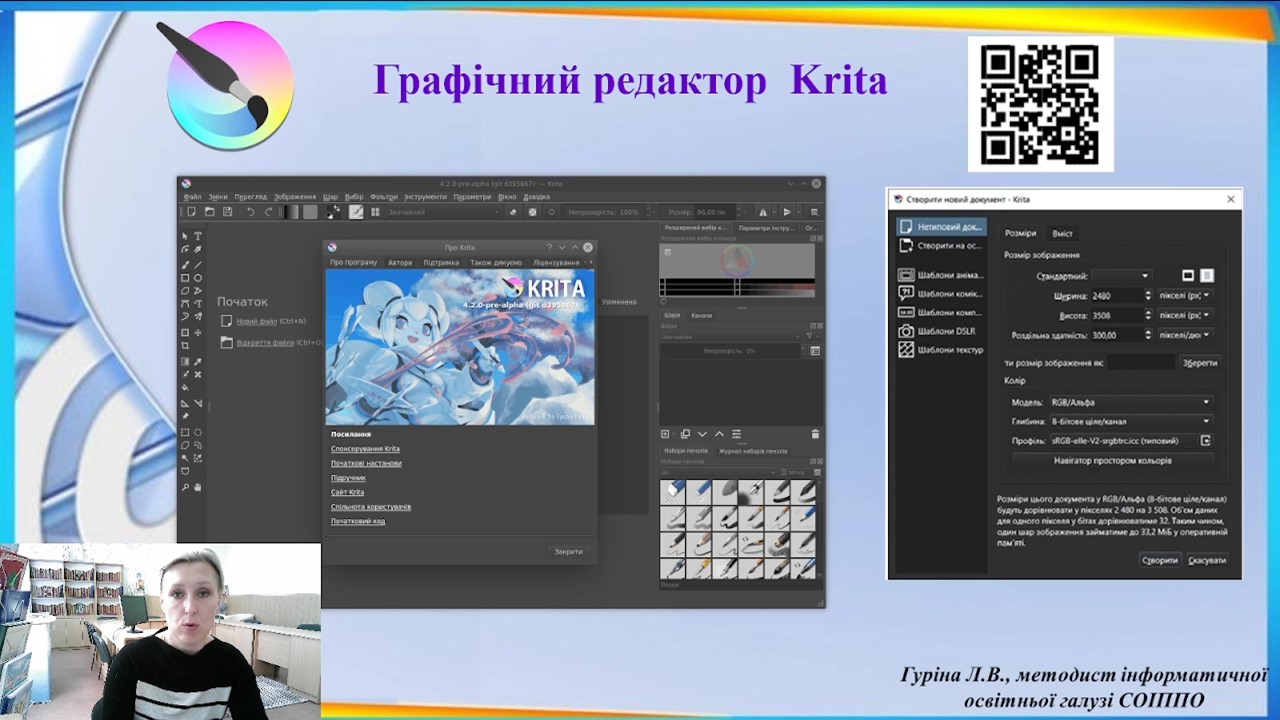
Task: Select the Move tool in toolbox
Action: click(198, 332)
